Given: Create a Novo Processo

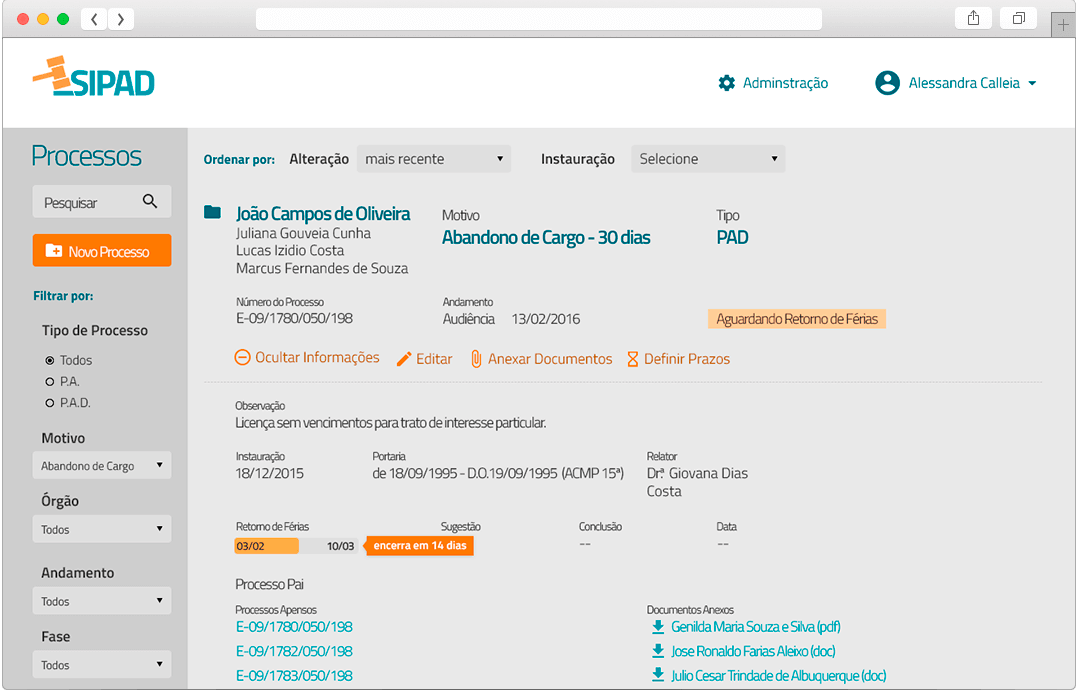Looking at the screenshot, I should pos(101,251).
